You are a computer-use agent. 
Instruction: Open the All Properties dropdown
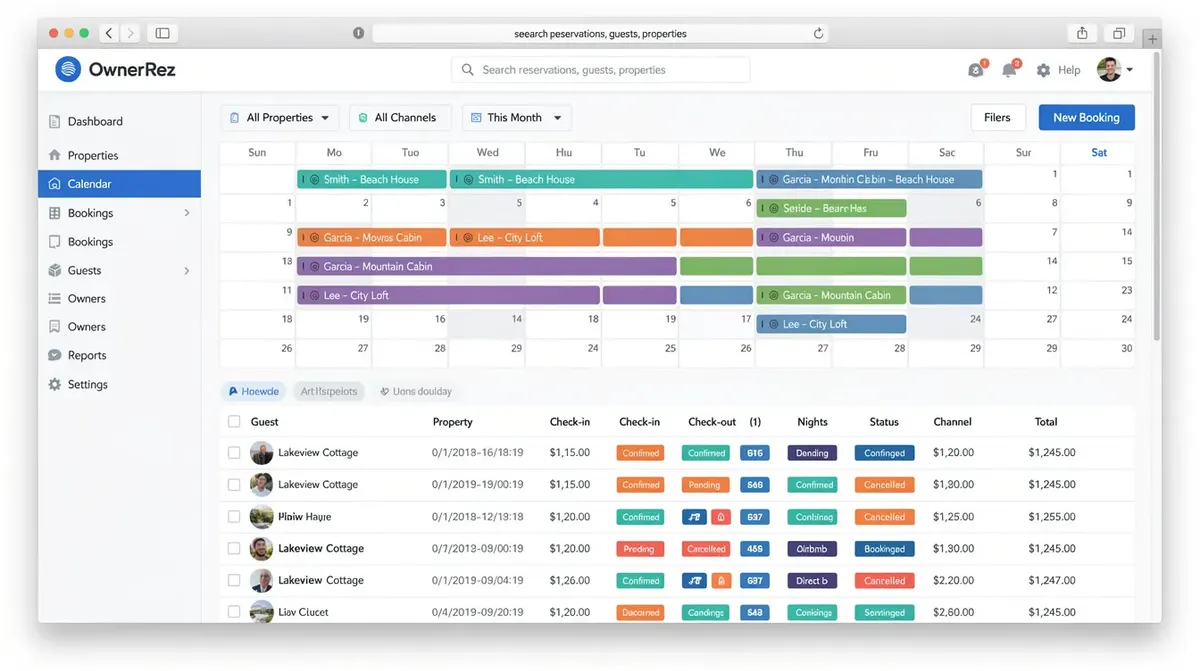tap(280, 118)
